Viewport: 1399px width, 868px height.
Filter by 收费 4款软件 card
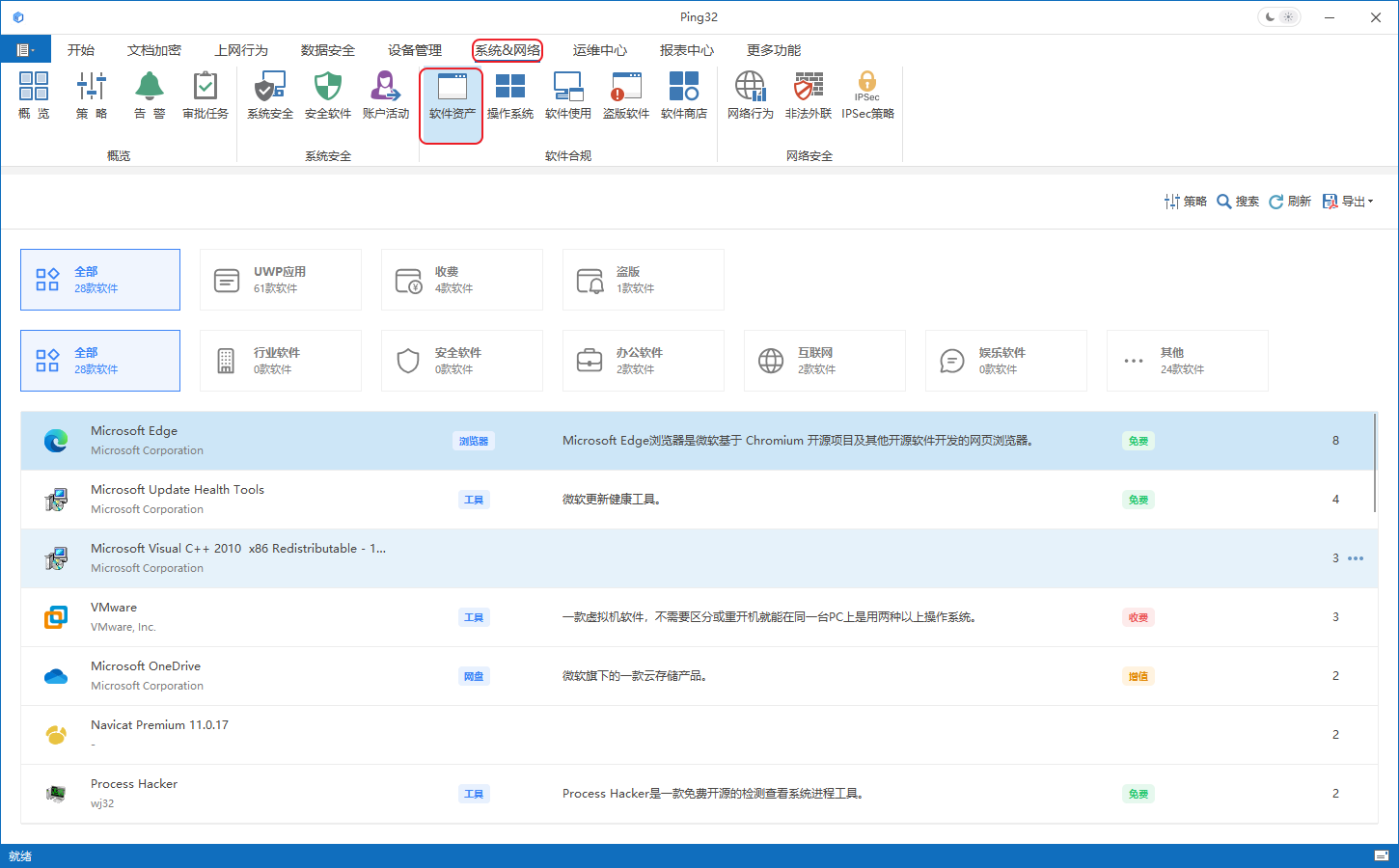[x=462, y=280]
